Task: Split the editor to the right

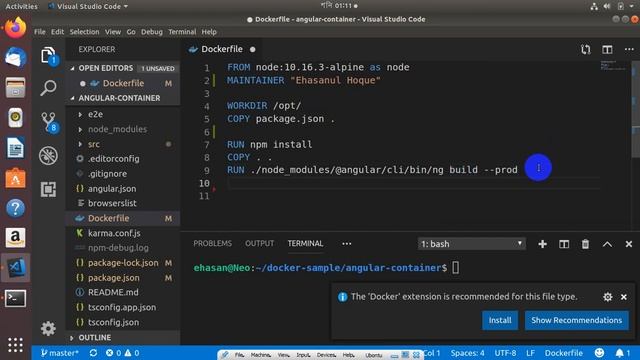Action: (607, 49)
